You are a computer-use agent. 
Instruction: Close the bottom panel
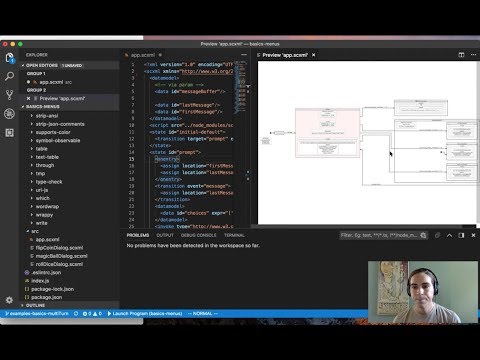tap(473, 235)
